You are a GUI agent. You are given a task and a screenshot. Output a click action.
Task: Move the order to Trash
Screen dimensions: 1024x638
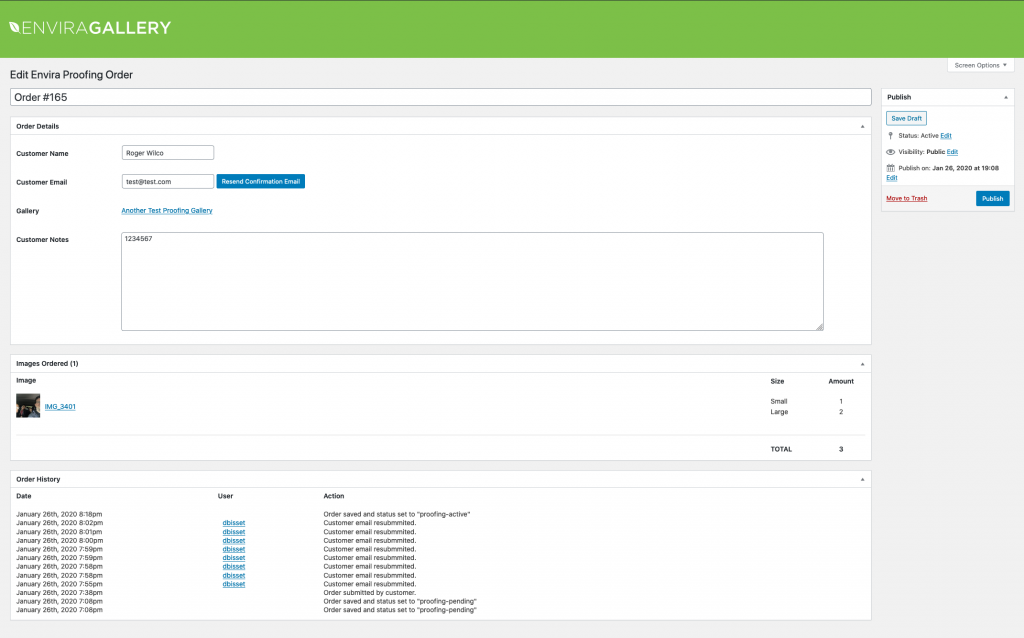[x=906, y=199]
